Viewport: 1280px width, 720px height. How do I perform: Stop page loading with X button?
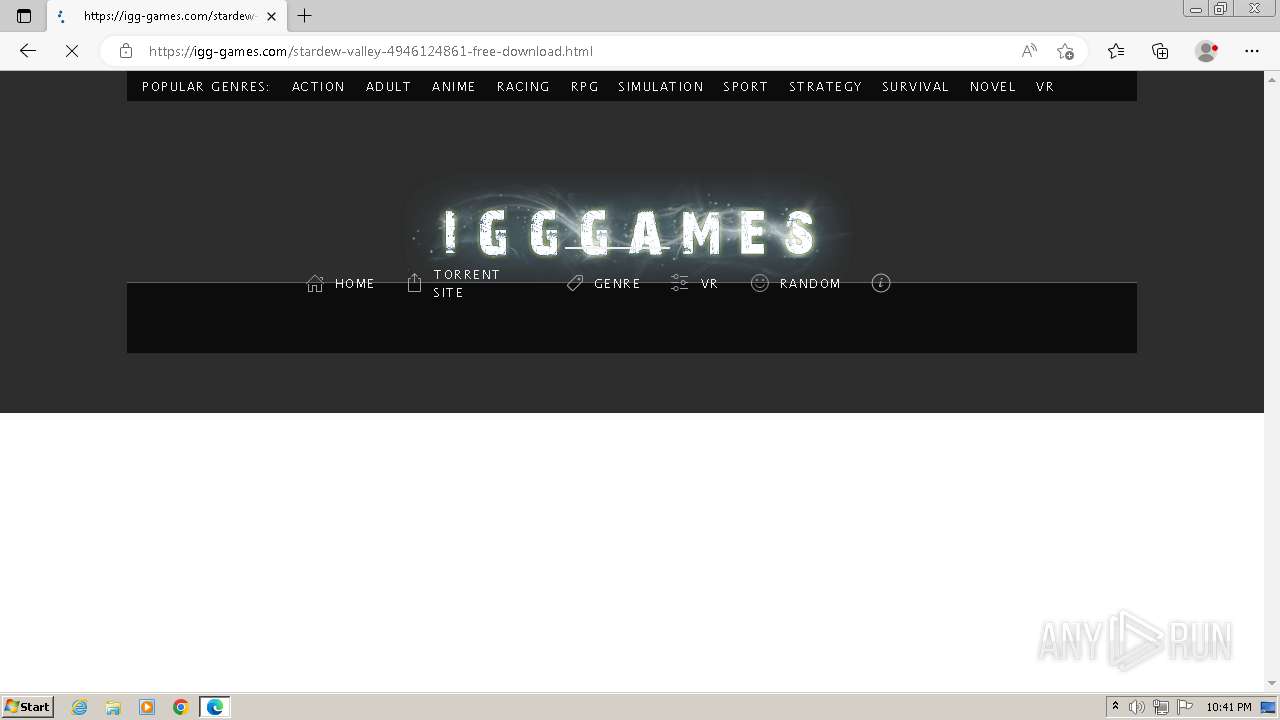(72, 51)
